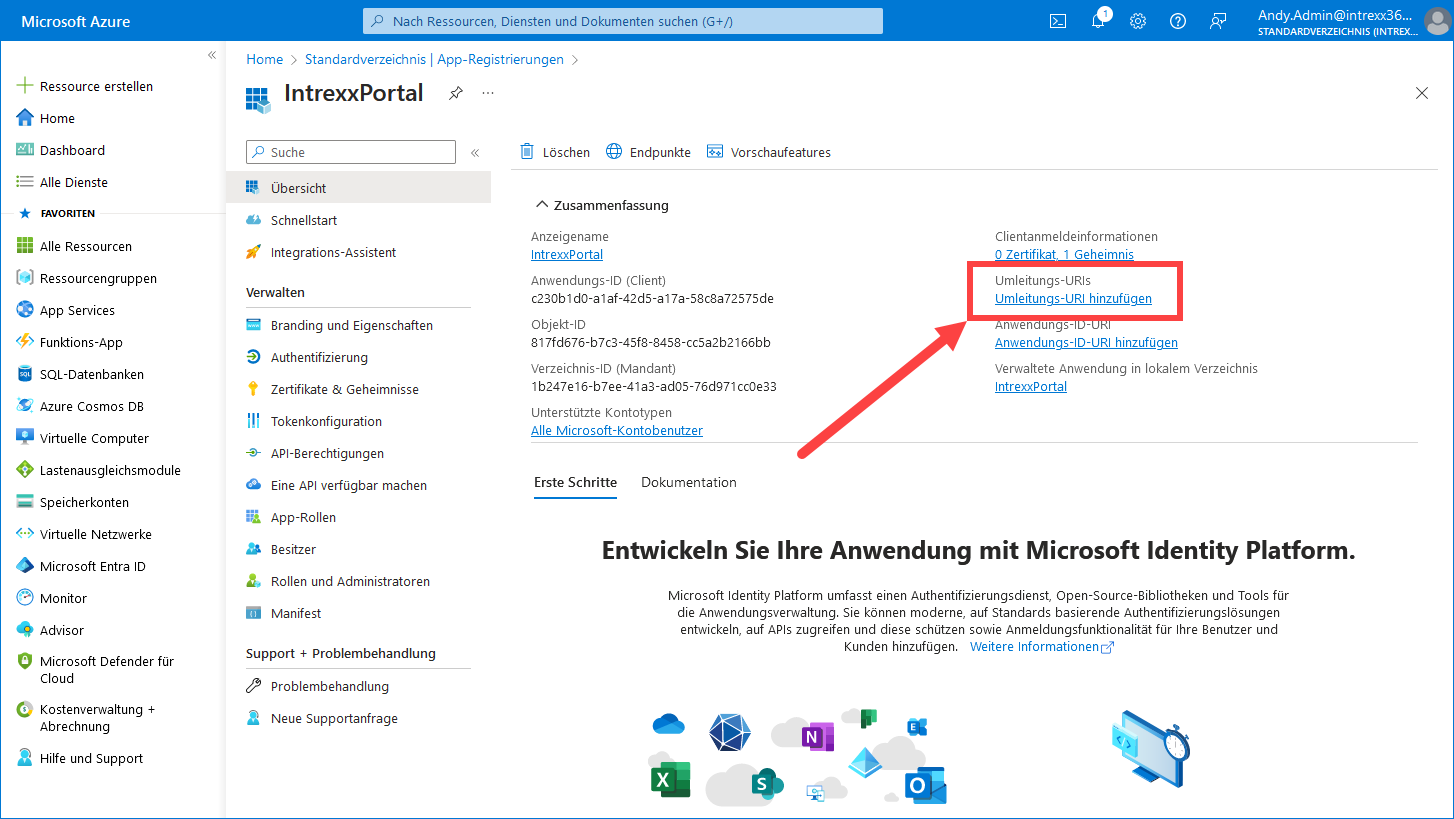This screenshot has height=819, width=1454.
Task: Click the Virtuelle Computer icon
Action: 25,438
